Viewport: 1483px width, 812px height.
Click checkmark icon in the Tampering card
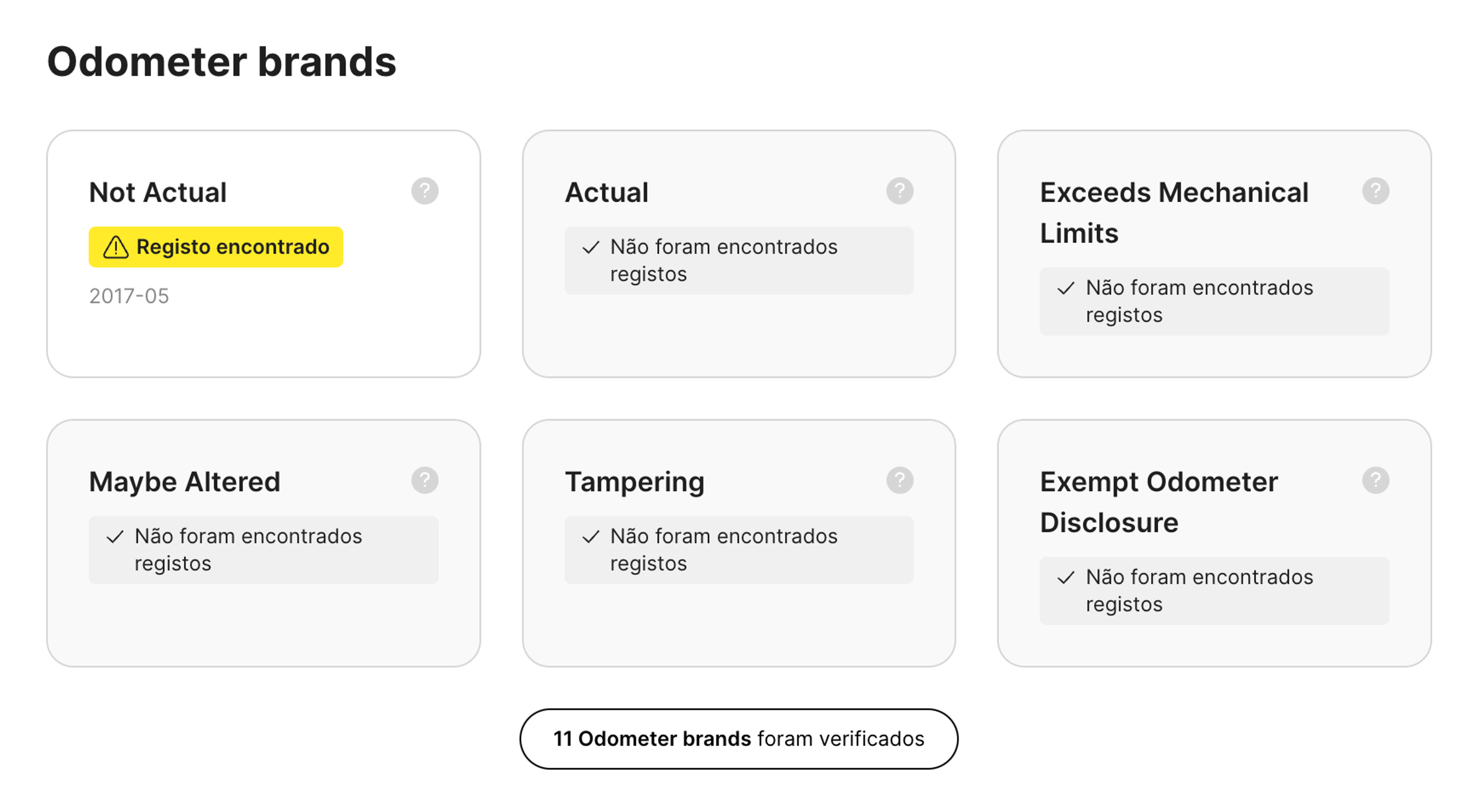coord(590,537)
